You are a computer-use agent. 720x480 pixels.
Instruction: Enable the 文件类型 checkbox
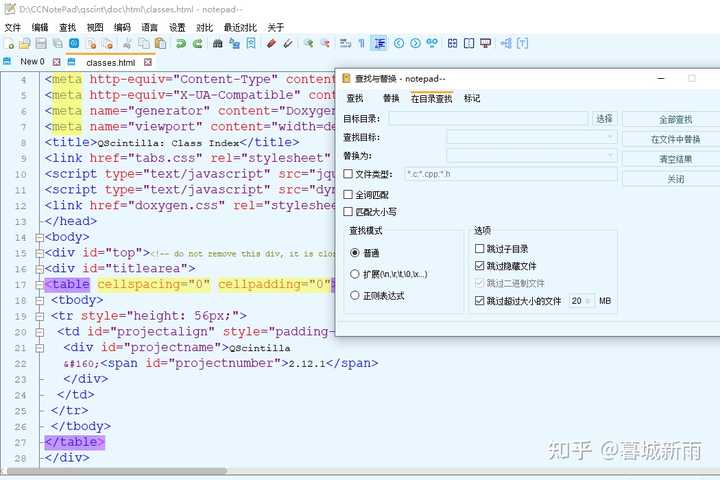coord(348,174)
